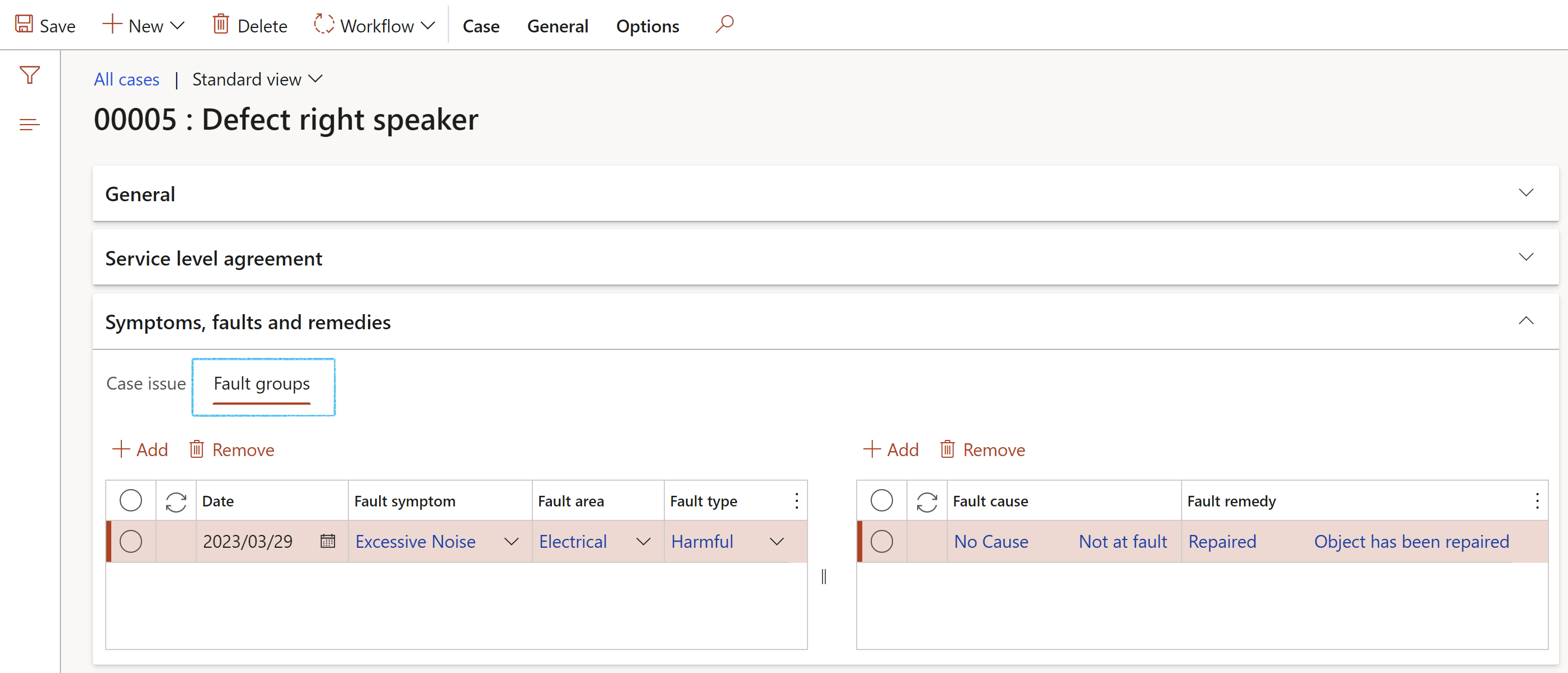Open the Excessive Noise fault symptom dropdown
Image resolution: width=1568 pixels, height=673 pixels.
pos(512,542)
